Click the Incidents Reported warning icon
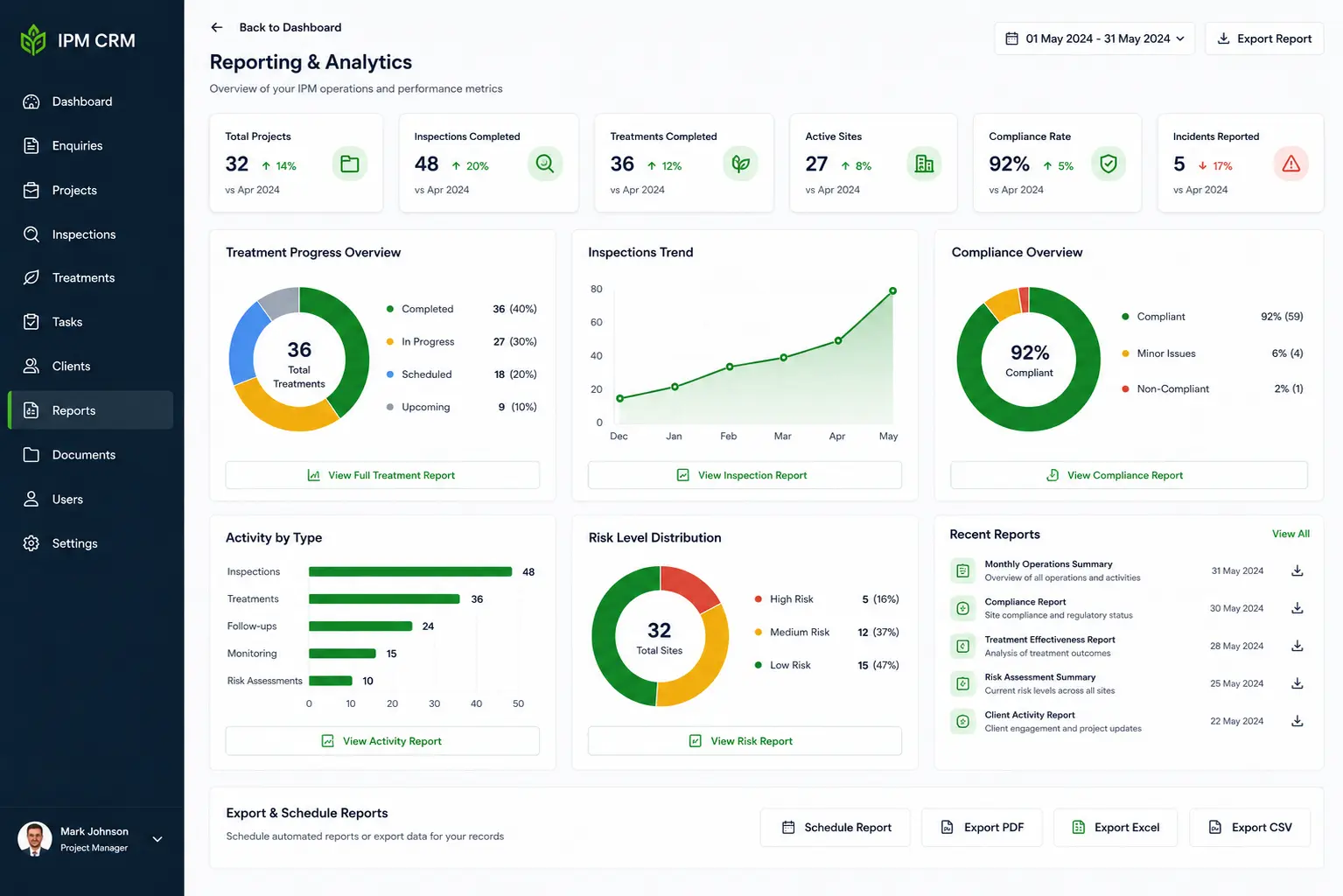 [x=1291, y=164]
